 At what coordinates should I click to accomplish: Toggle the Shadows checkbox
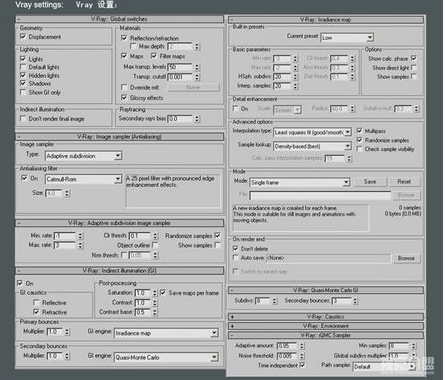tap(23, 83)
